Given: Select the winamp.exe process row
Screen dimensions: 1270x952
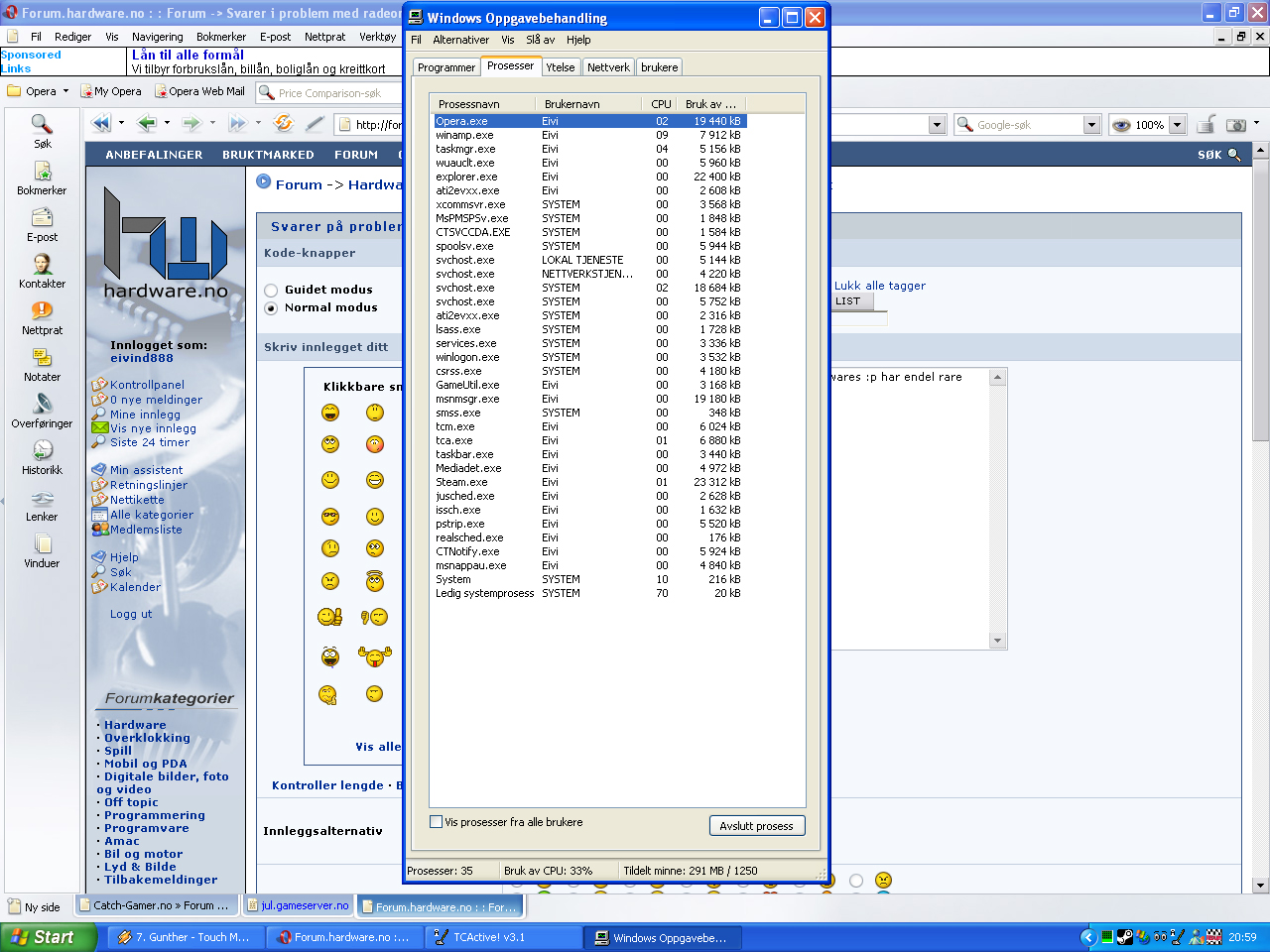Looking at the screenshot, I should tap(589, 135).
